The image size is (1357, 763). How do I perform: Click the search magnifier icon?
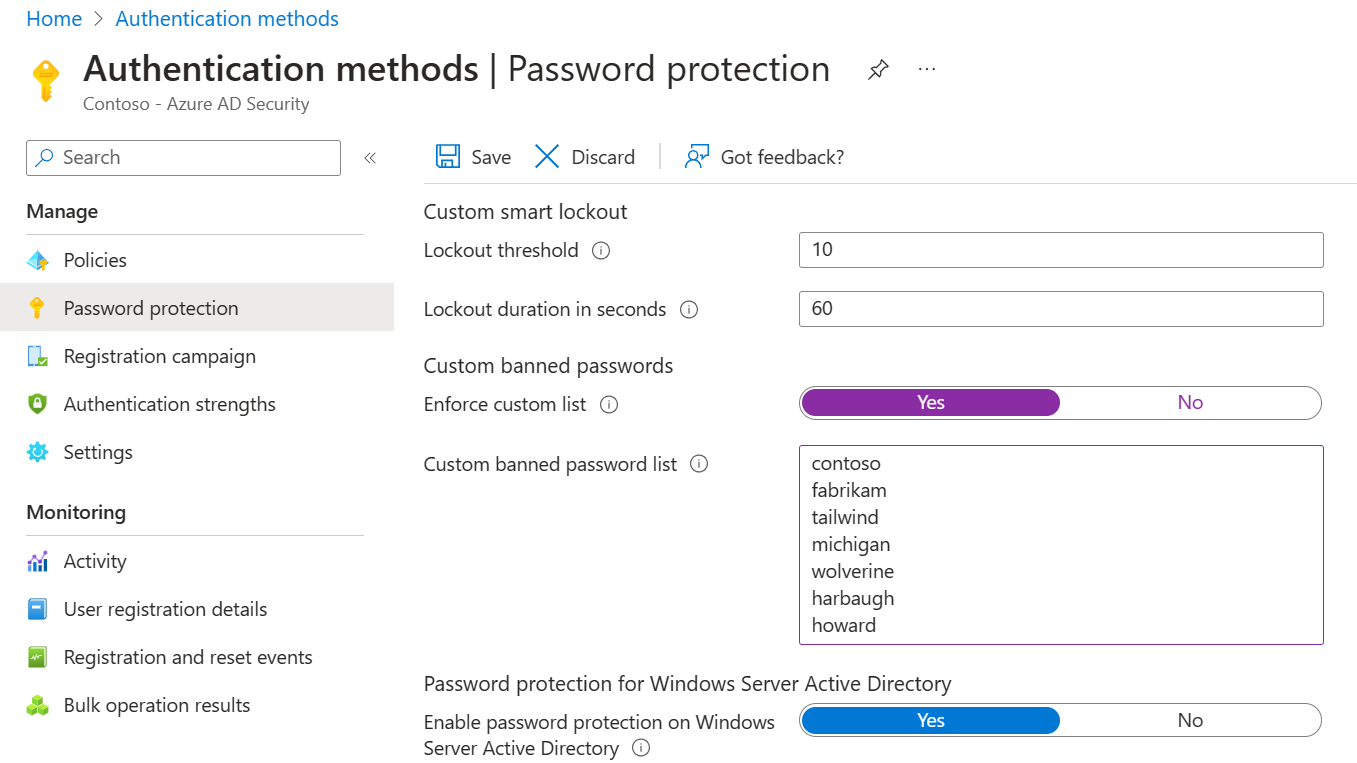[x=45, y=158]
